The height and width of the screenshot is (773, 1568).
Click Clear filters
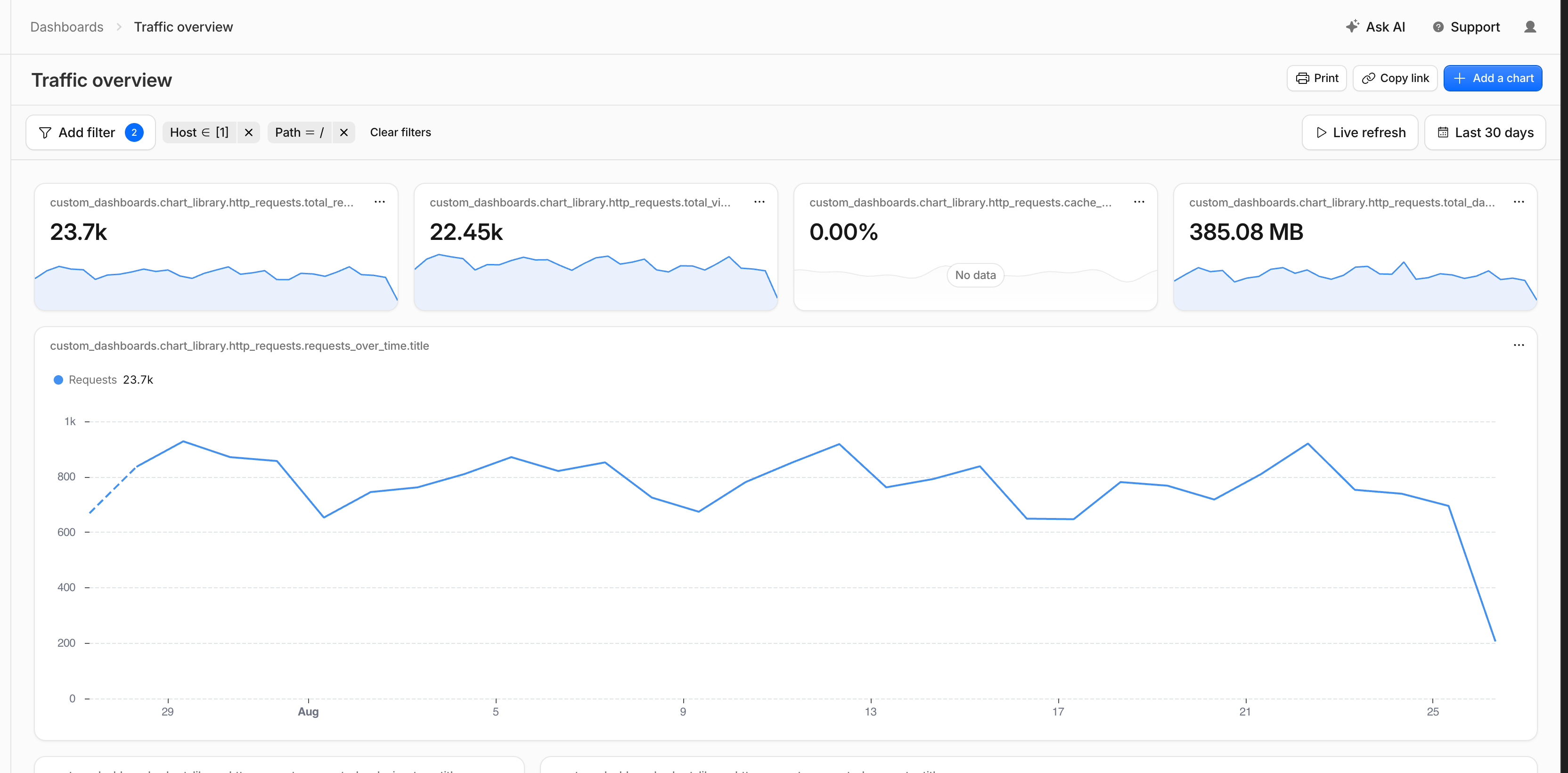tap(400, 132)
